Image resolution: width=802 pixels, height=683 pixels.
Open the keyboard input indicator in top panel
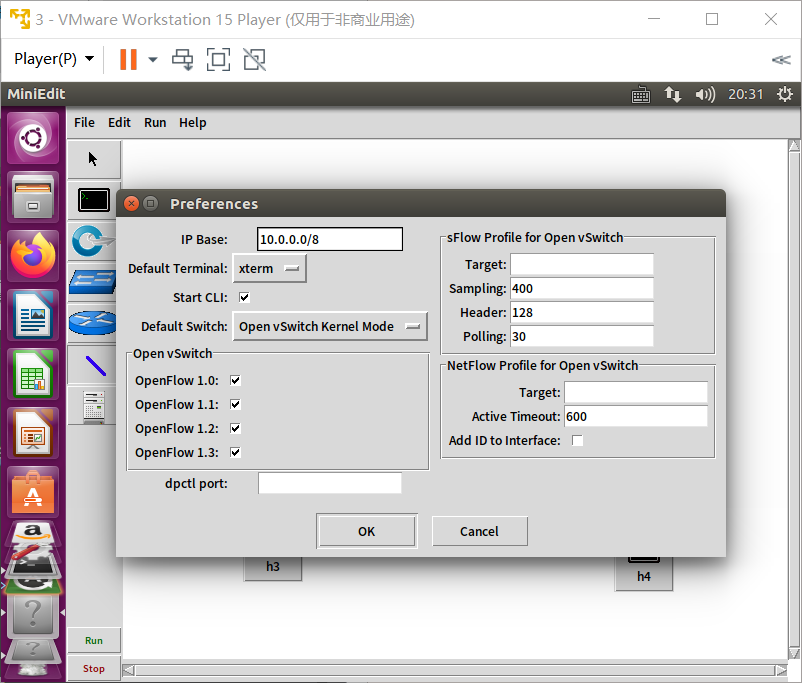click(x=641, y=95)
